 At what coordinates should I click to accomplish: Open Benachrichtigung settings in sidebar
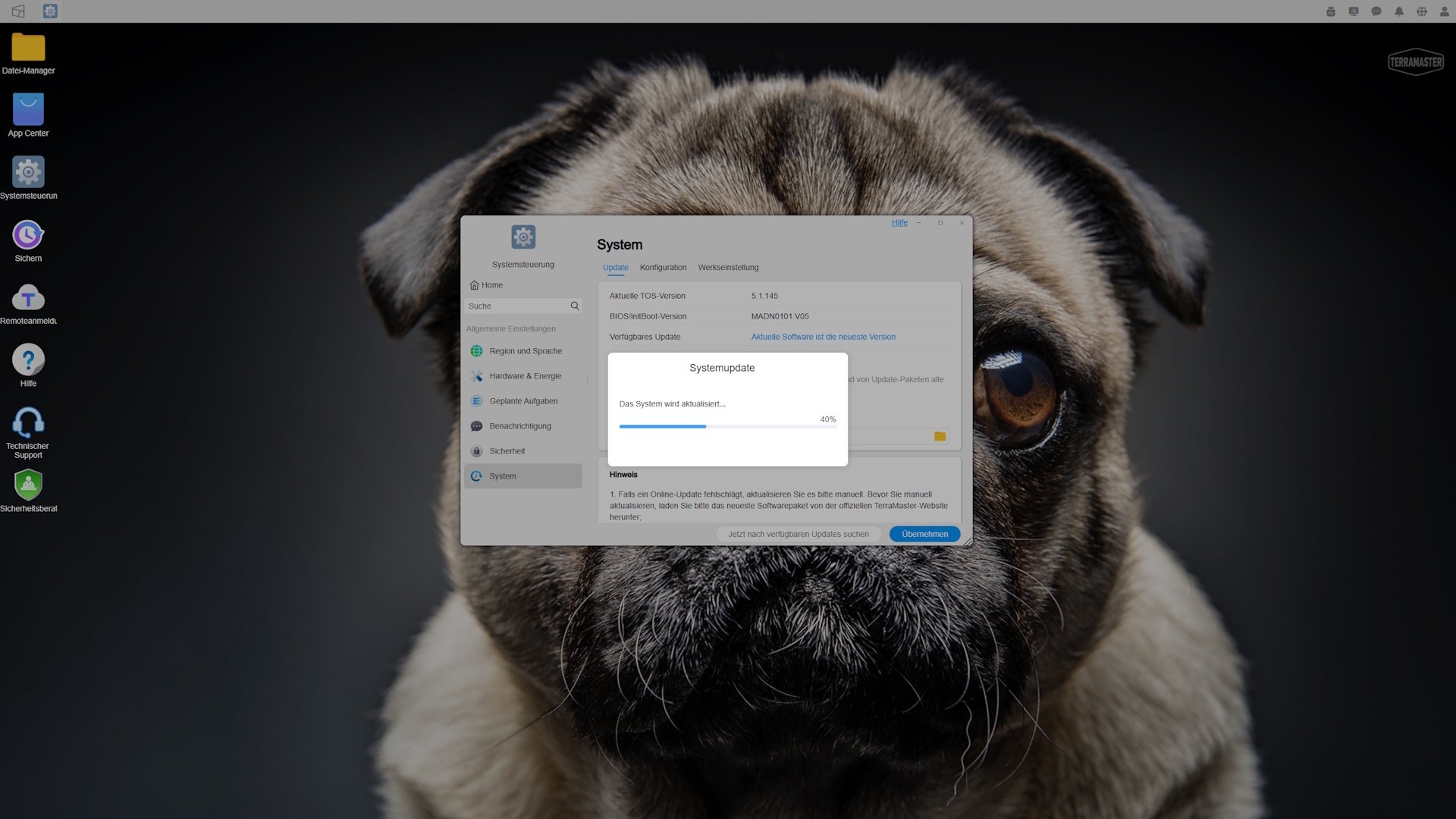pyautogui.click(x=520, y=426)
